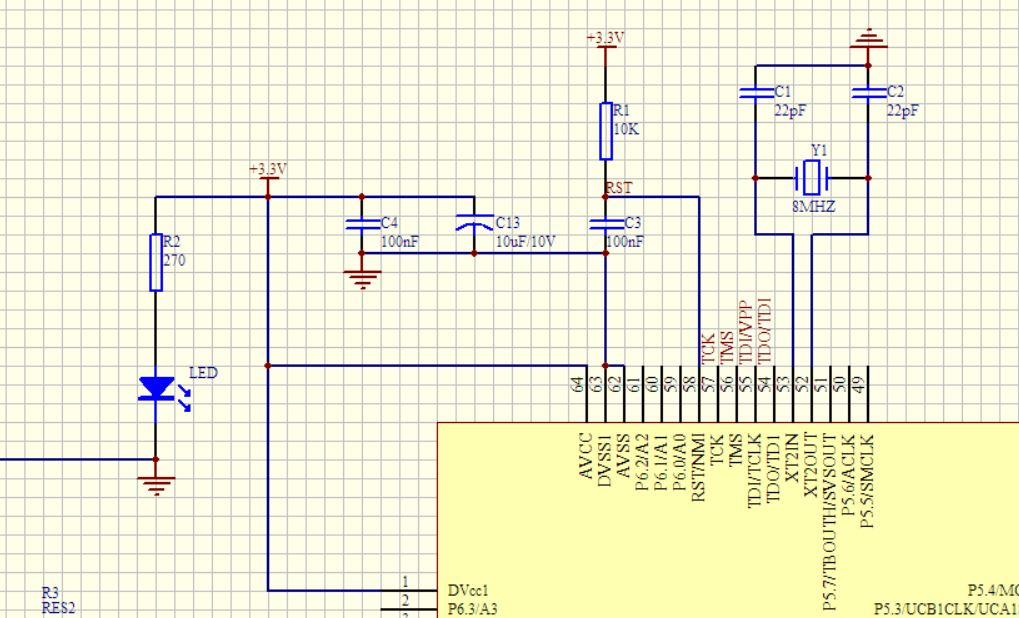Click the XT2OUT pin name

tap(810, 465)
